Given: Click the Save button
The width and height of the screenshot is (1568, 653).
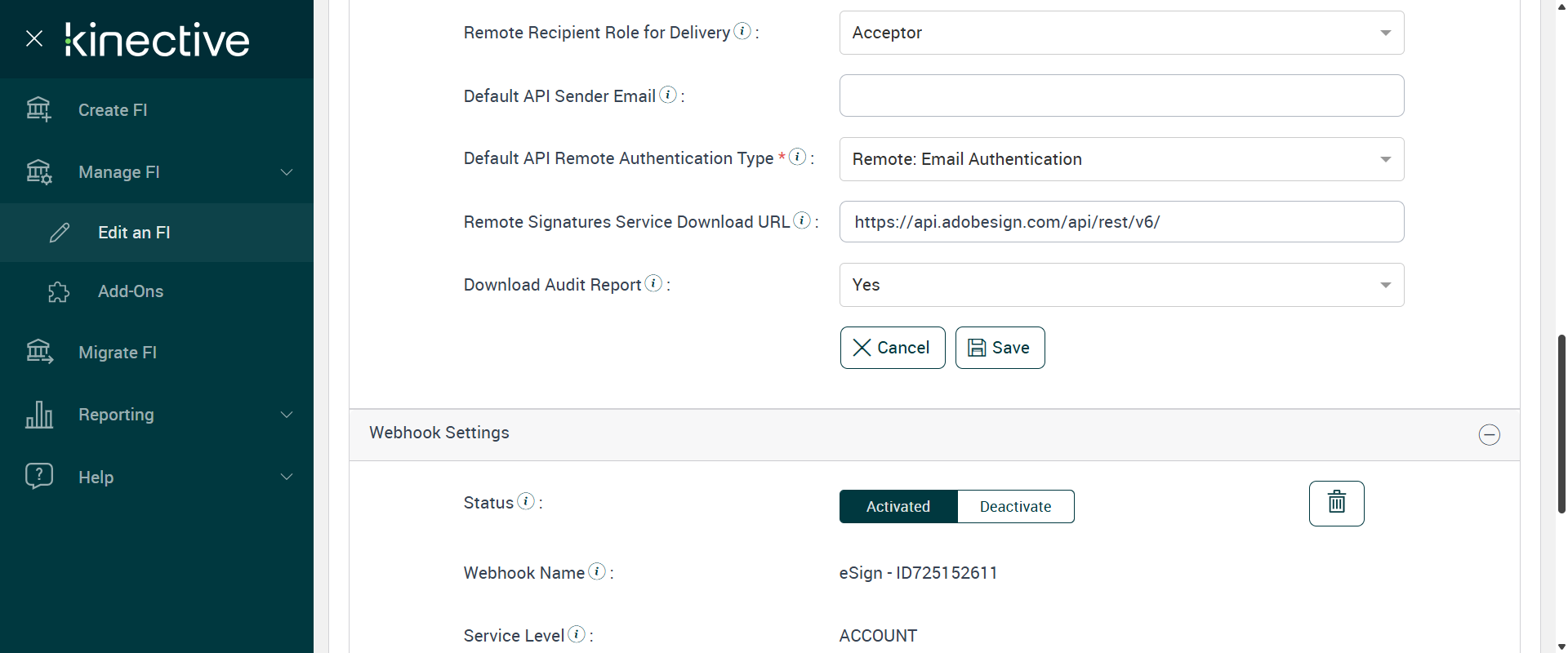Looking at the screenshot, I should pos(1000,348).
